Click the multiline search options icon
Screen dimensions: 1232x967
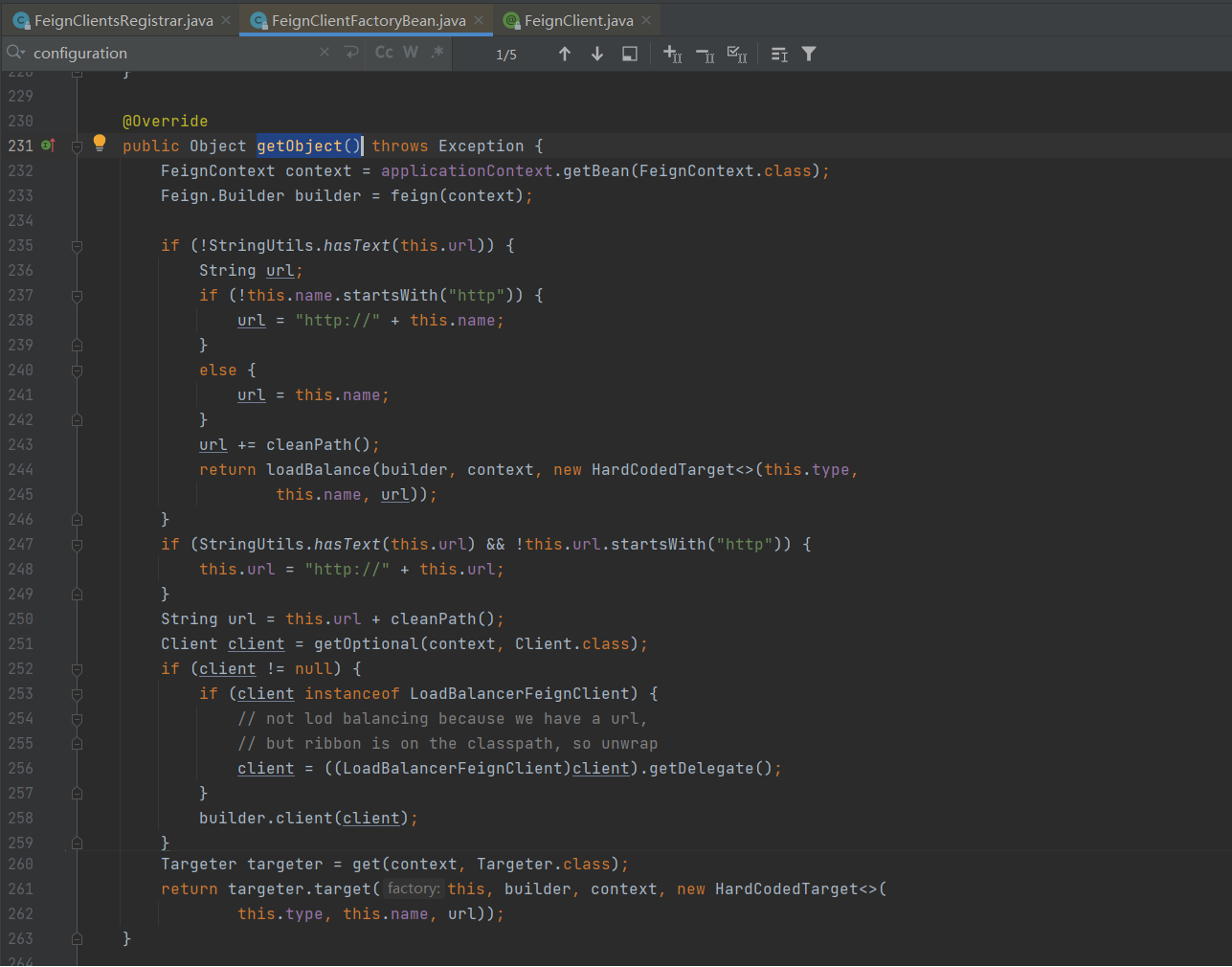click(779, 54)
